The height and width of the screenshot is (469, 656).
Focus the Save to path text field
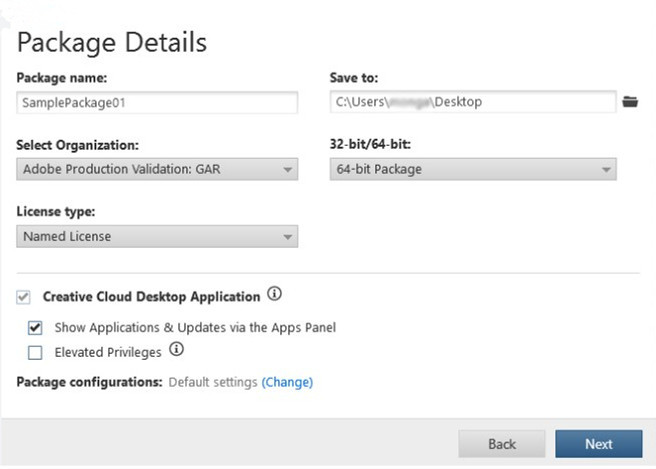472,102
